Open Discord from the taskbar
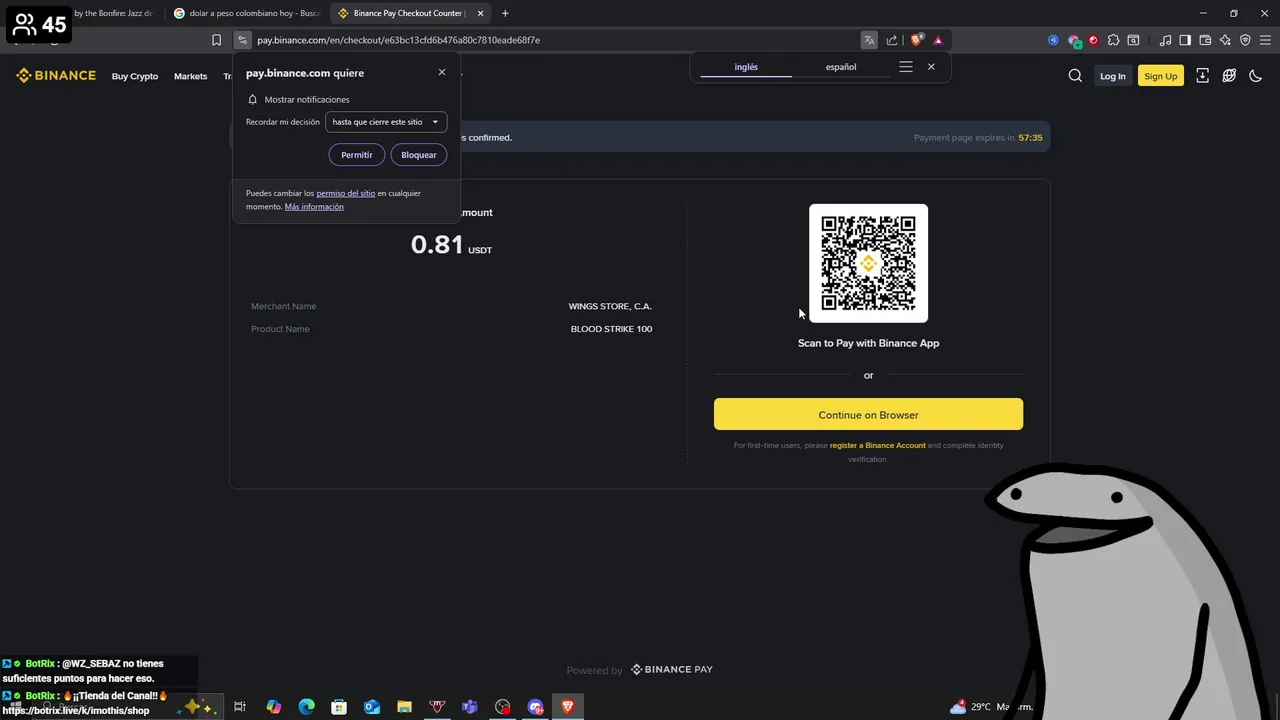Screen dimensions: 1280x720 pos(535,707)
